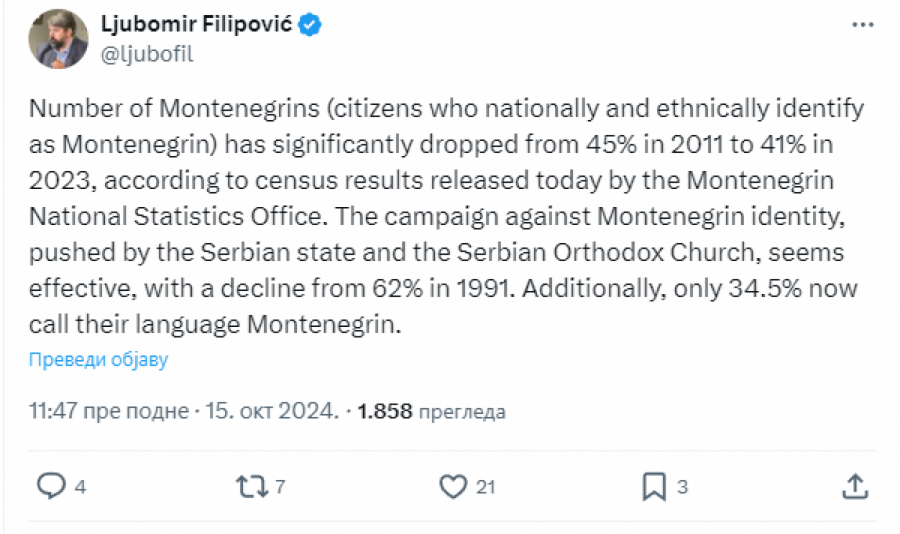Open the share icon menu
The height and width of the screenshot is (534, 900).
pos(854,486)
